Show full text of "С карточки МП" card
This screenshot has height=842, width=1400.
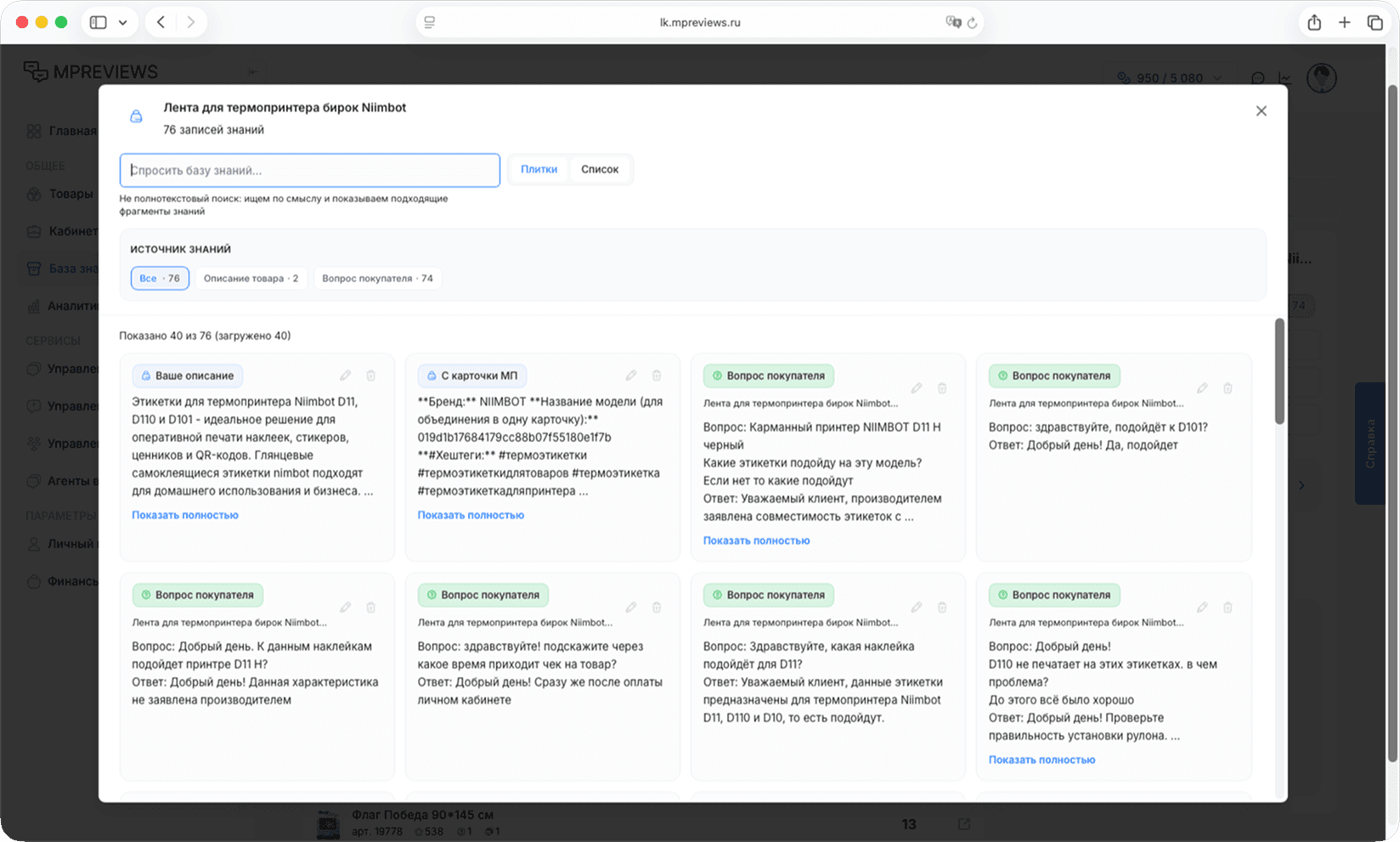[x=471, y=515]
